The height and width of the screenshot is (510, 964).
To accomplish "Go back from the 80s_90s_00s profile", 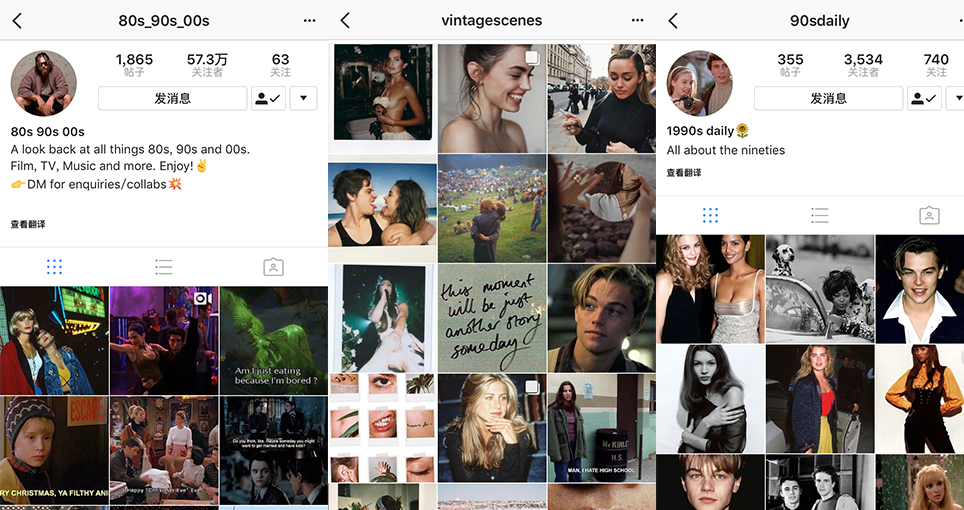I will pyautogui.click(x=17, y=21).
